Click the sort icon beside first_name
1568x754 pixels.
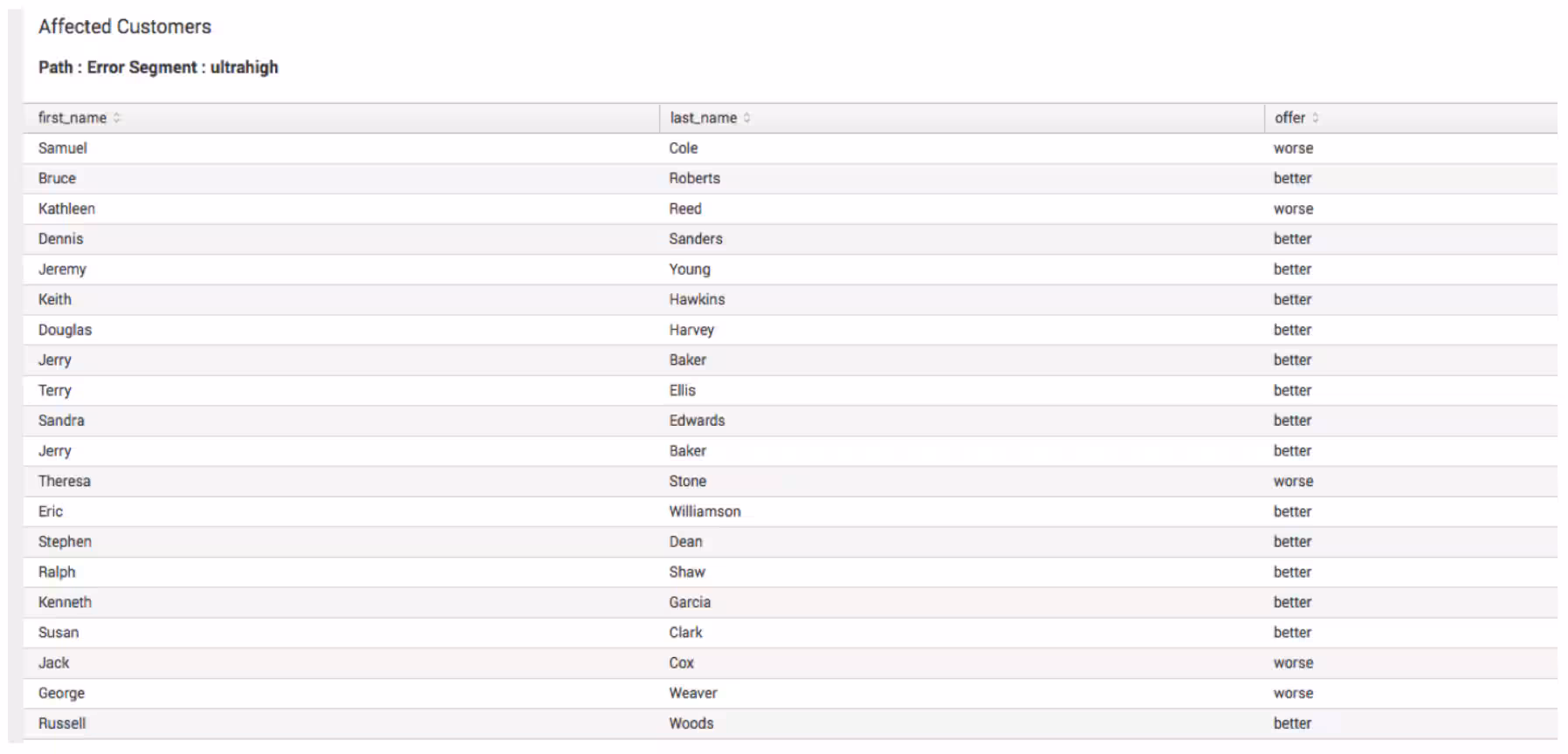[117, 118]
